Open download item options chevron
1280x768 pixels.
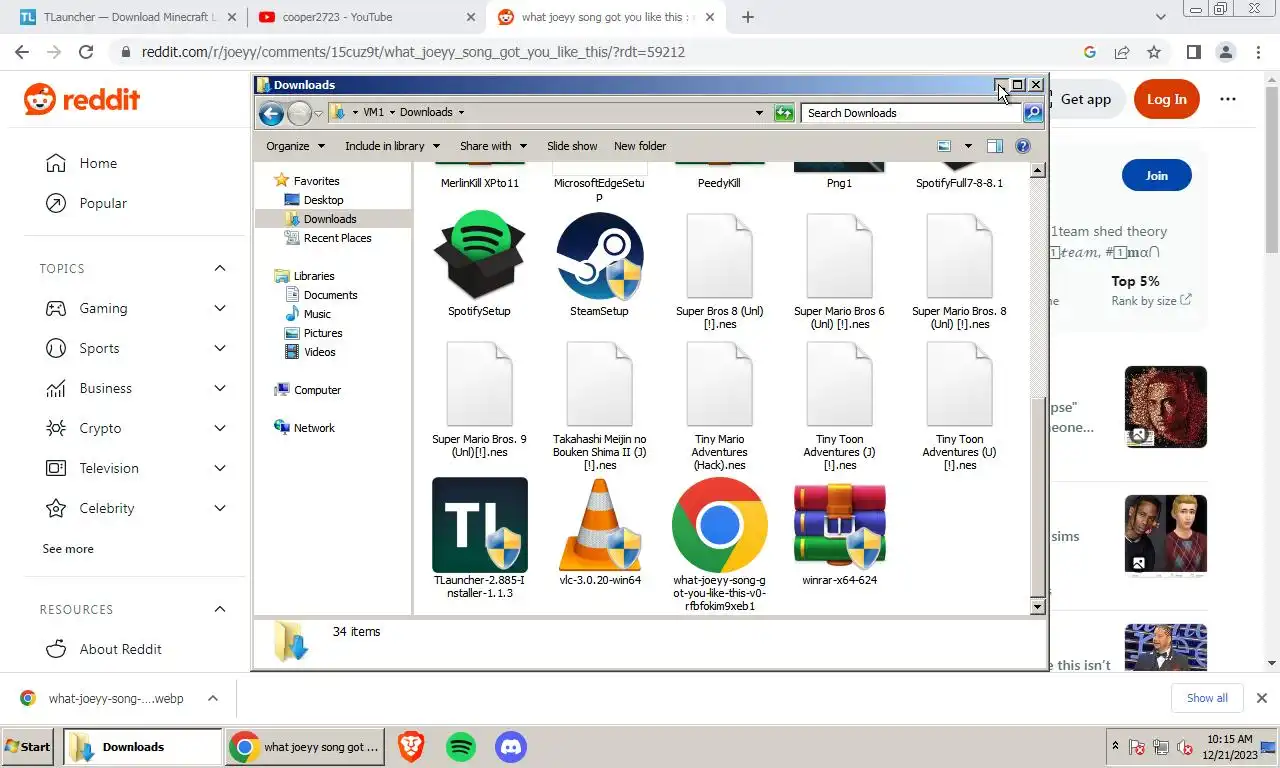212,698
